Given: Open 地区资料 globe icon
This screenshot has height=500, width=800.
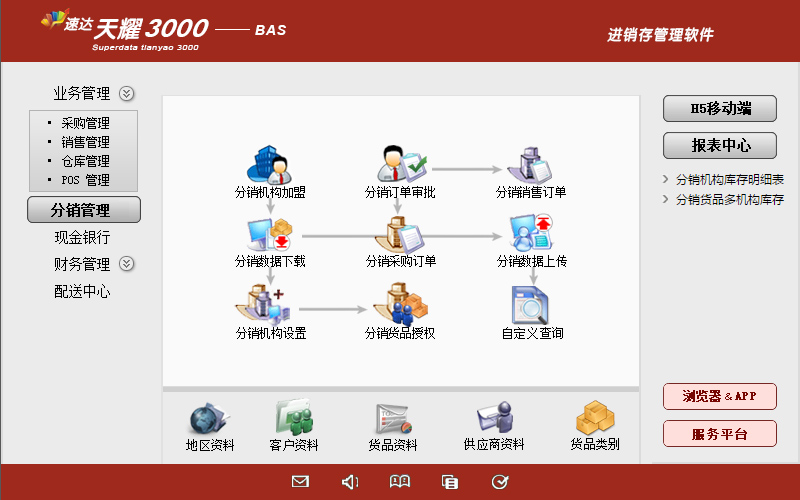Looking at the screenshot, I should (208, 418).
